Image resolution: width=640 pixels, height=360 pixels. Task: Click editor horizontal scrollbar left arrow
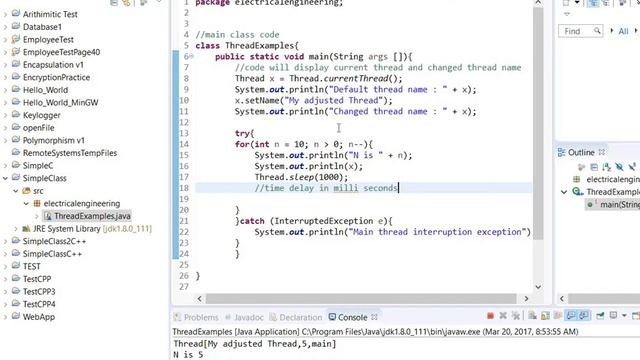coord(200,298)
